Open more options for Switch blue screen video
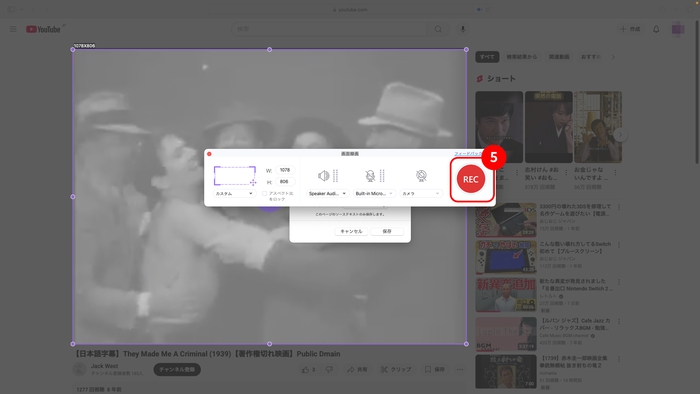 point(619,245)
